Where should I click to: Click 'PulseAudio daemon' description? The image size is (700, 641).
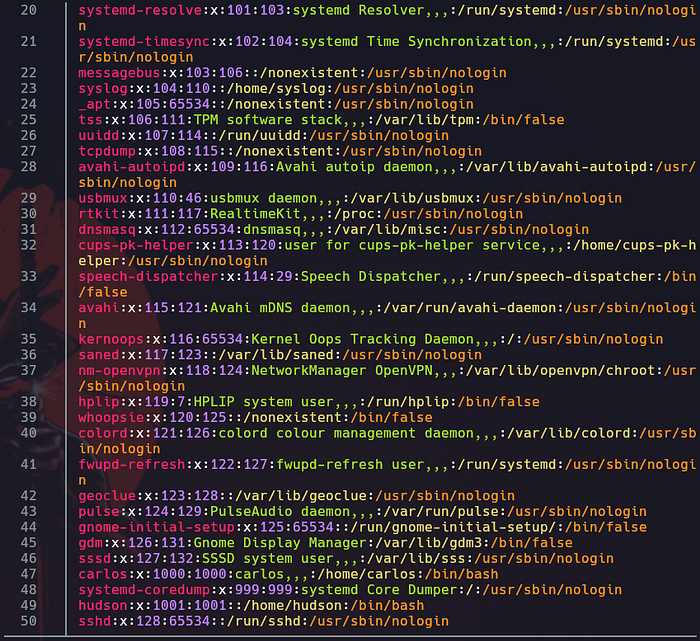tap(280, 512)
